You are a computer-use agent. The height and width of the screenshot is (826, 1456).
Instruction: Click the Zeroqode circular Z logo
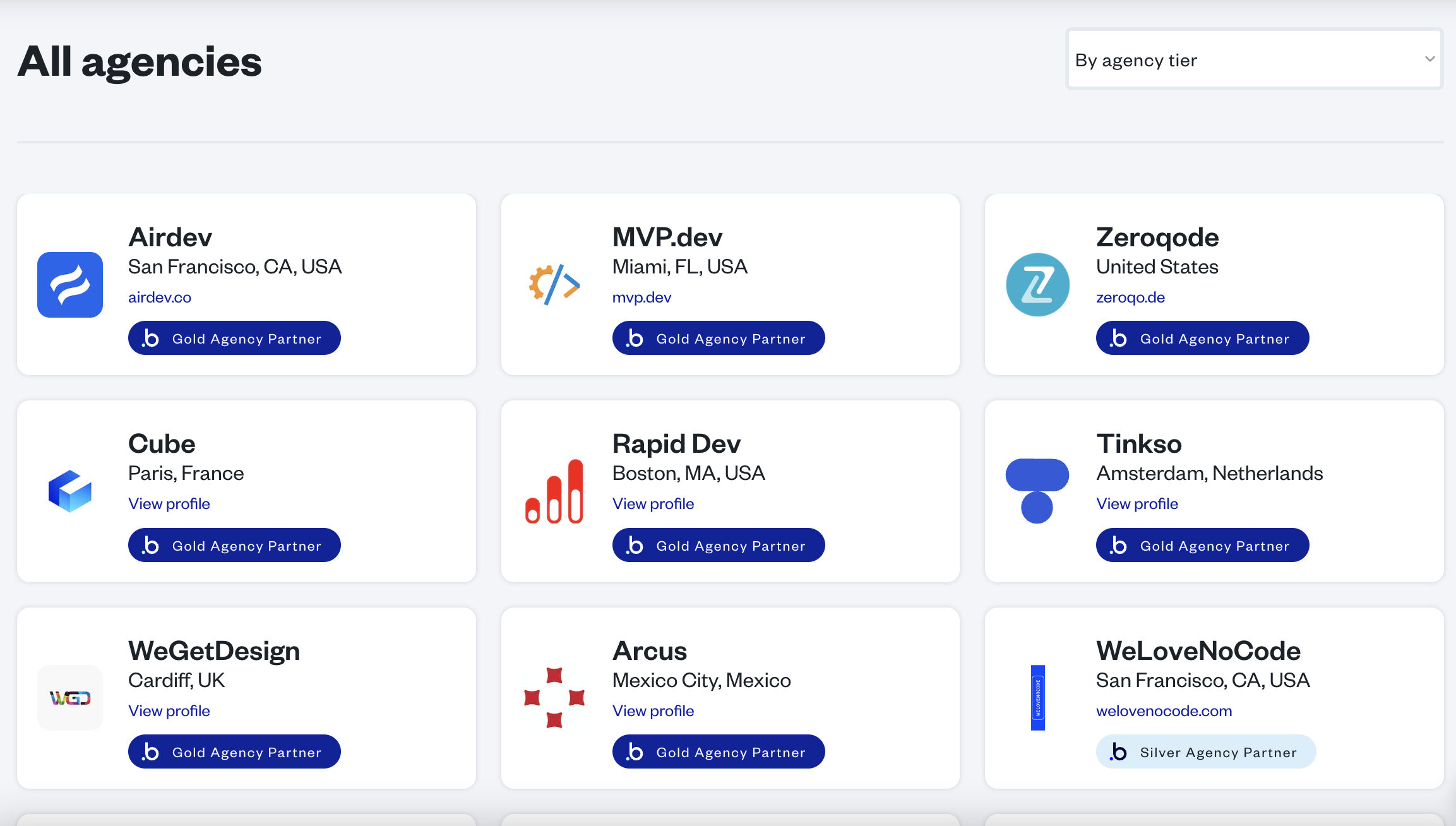pos(1037,285)
